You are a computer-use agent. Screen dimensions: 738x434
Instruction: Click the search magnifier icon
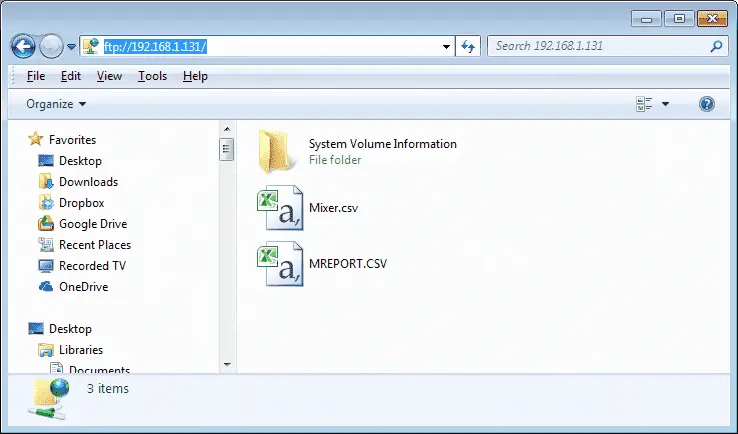click(x=716, y=46)
